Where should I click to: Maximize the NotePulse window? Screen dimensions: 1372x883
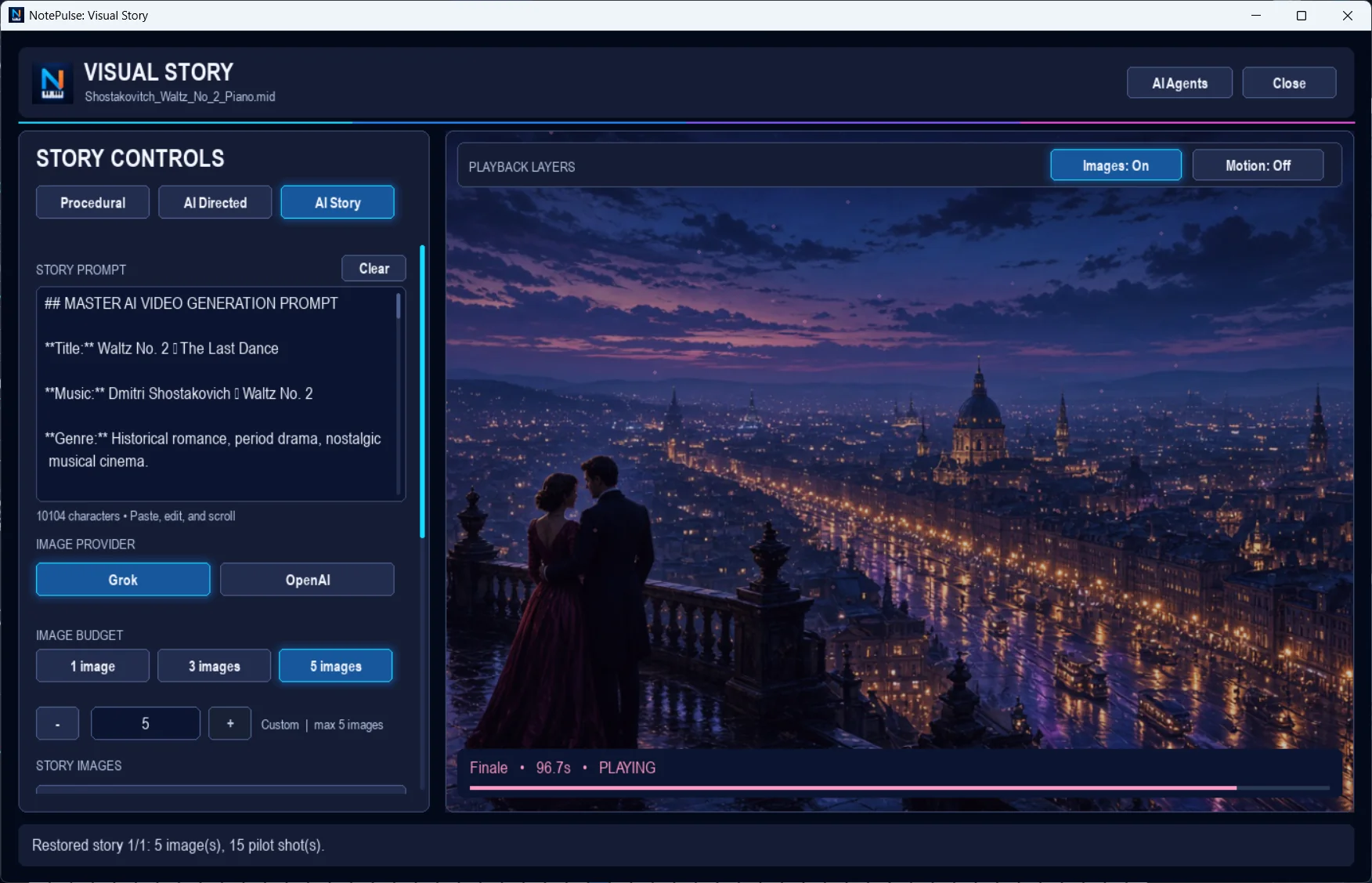click(x=1302, y=16)
